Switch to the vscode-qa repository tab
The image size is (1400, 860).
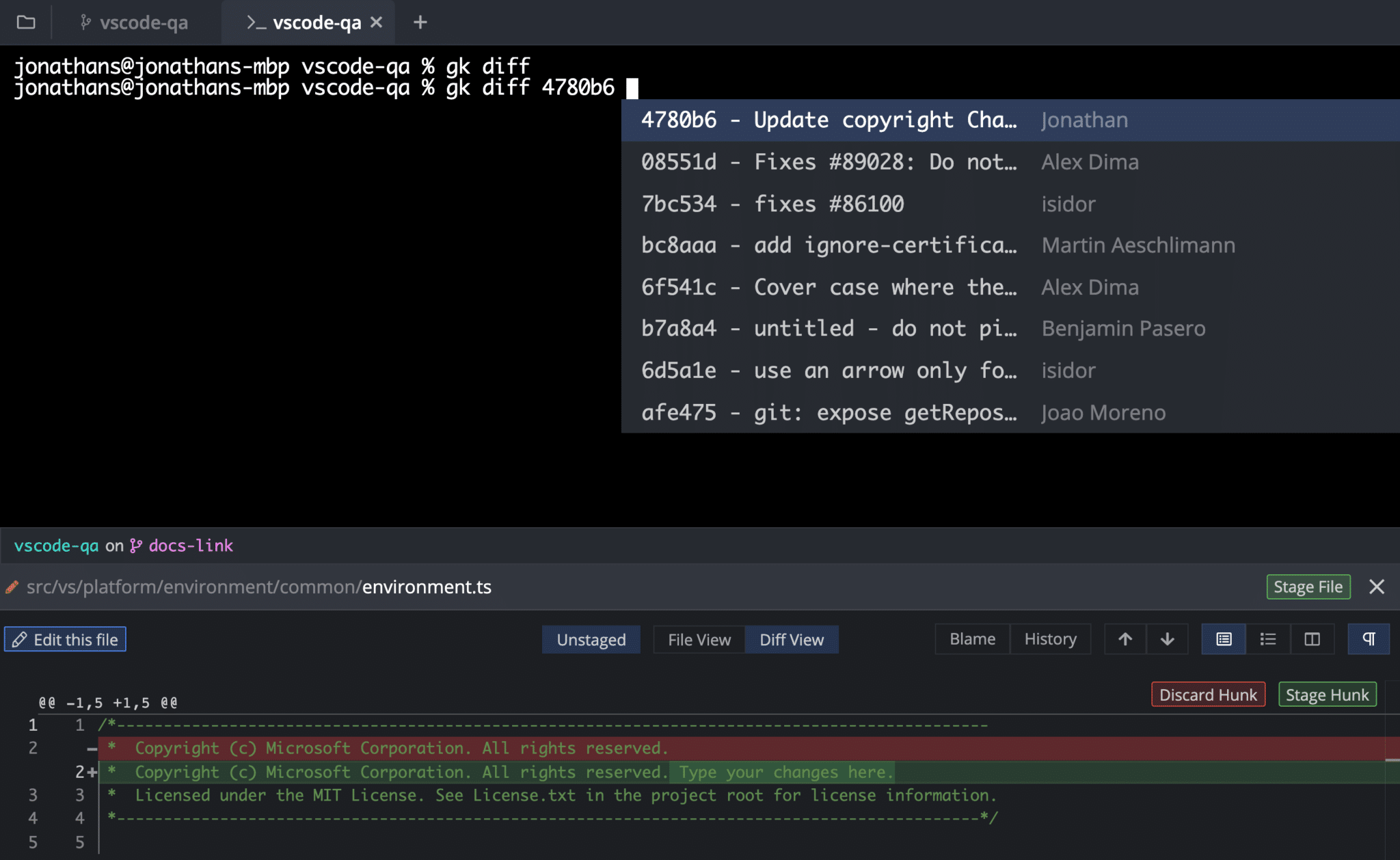coord(134,22)
